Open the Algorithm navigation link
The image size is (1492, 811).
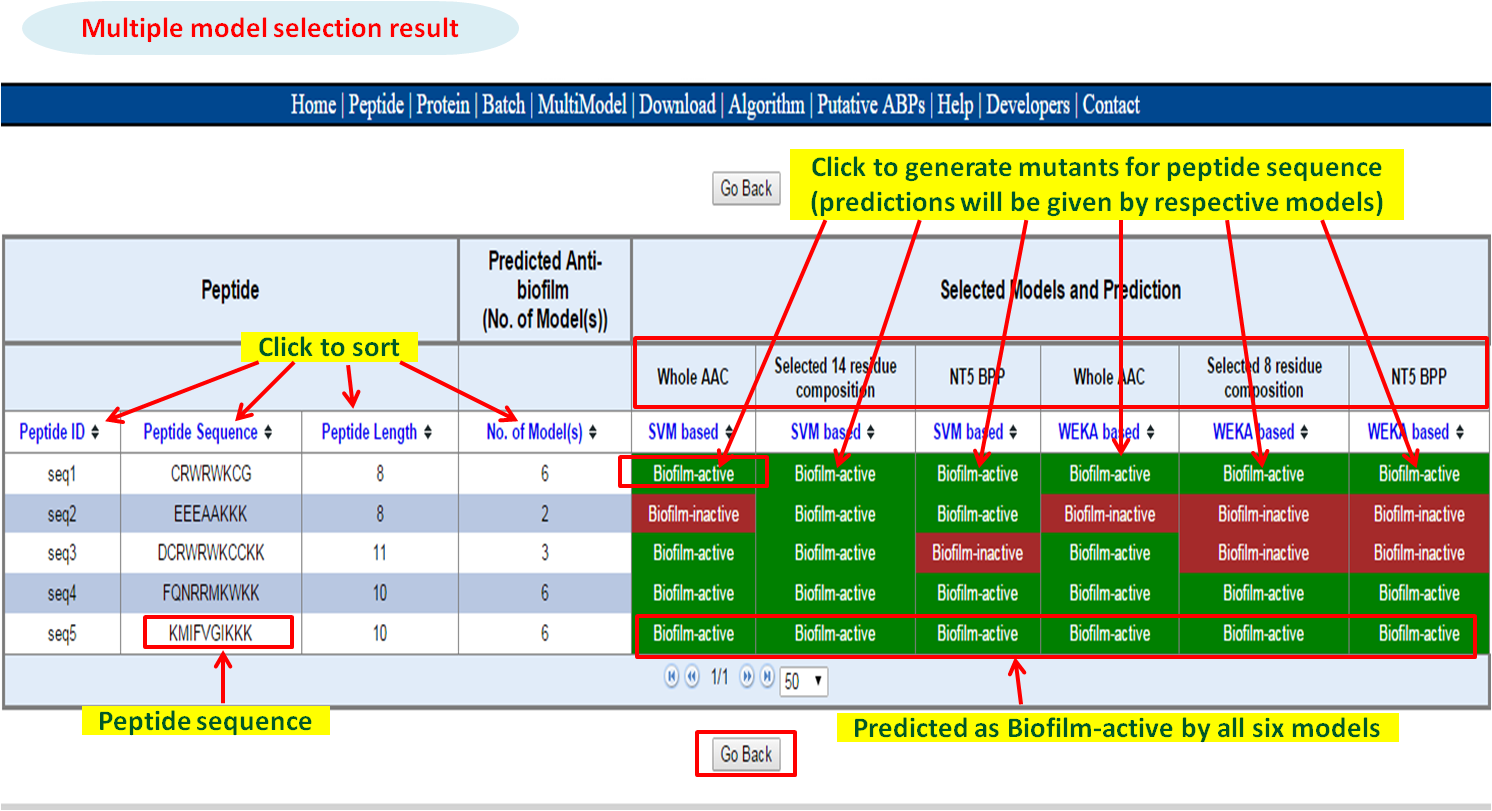[x=766, y=105]
